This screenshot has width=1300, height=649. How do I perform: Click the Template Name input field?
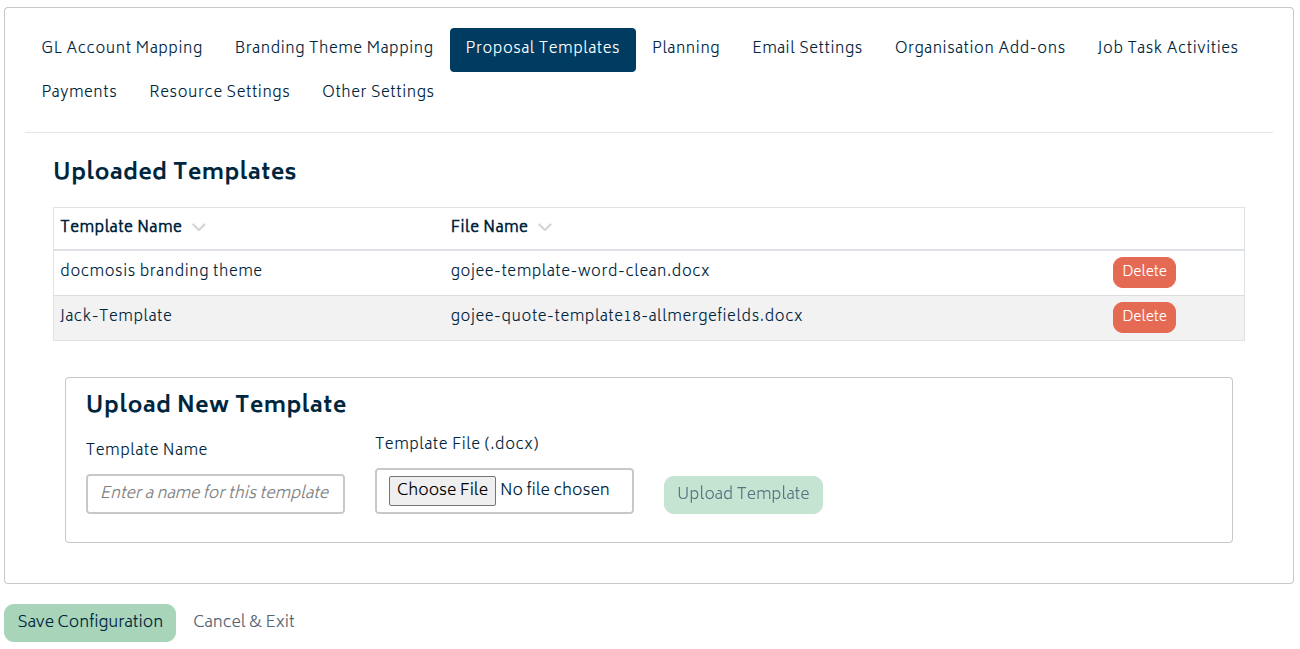(215, 493)
